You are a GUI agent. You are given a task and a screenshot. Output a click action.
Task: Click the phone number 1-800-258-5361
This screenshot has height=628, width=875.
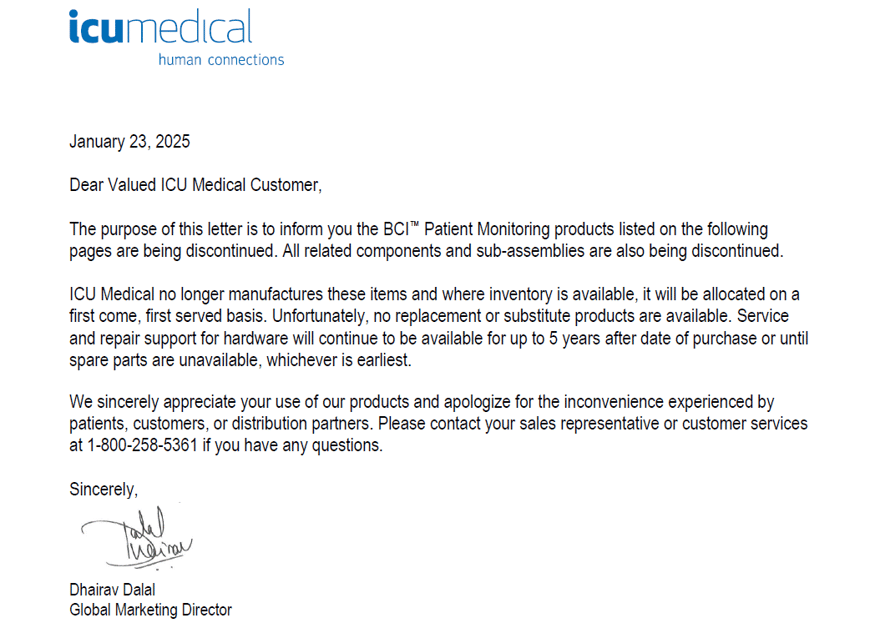(140, 446)
